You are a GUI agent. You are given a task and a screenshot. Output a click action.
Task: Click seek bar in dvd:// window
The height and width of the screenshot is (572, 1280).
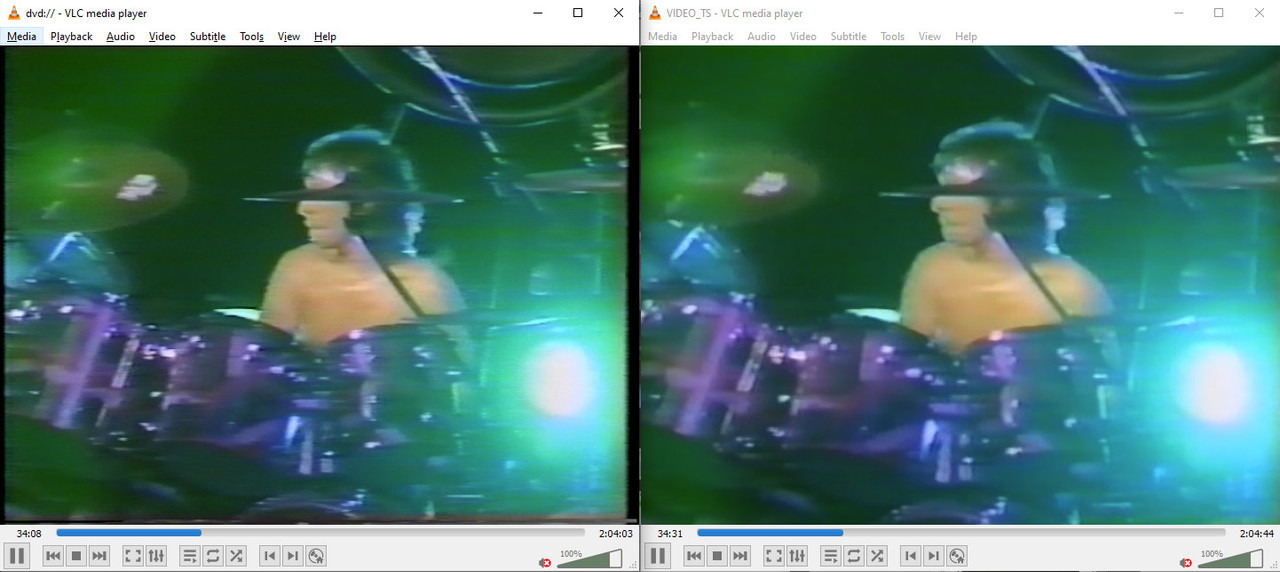point(321,533)
